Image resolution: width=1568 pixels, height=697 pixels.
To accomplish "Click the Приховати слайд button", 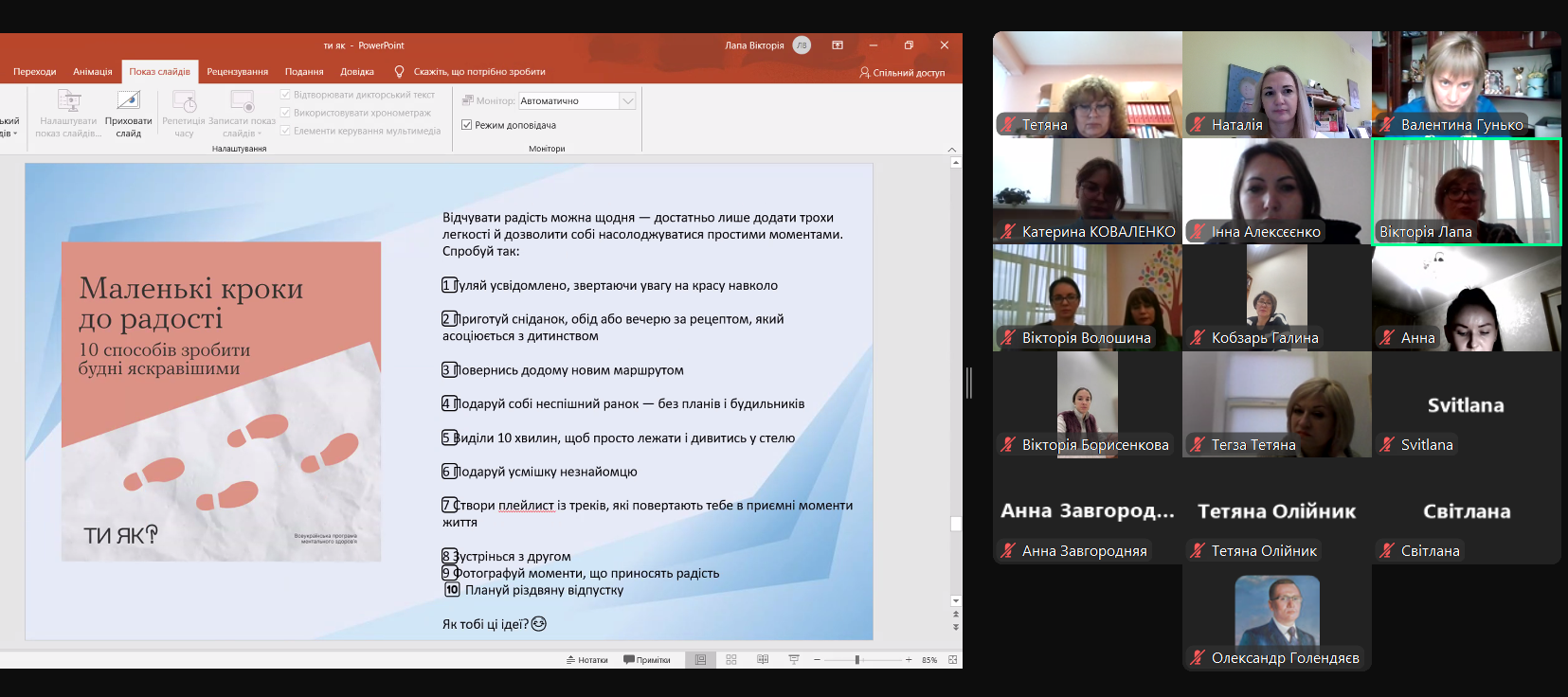I will coord(128,114).
